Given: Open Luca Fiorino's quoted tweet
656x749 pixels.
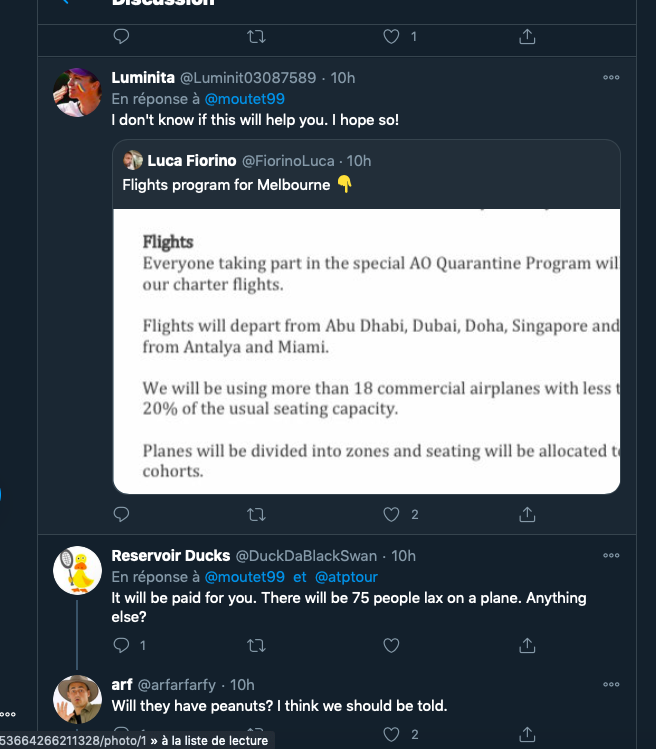Looking at the screenshot, I should [x=366, y=173].
